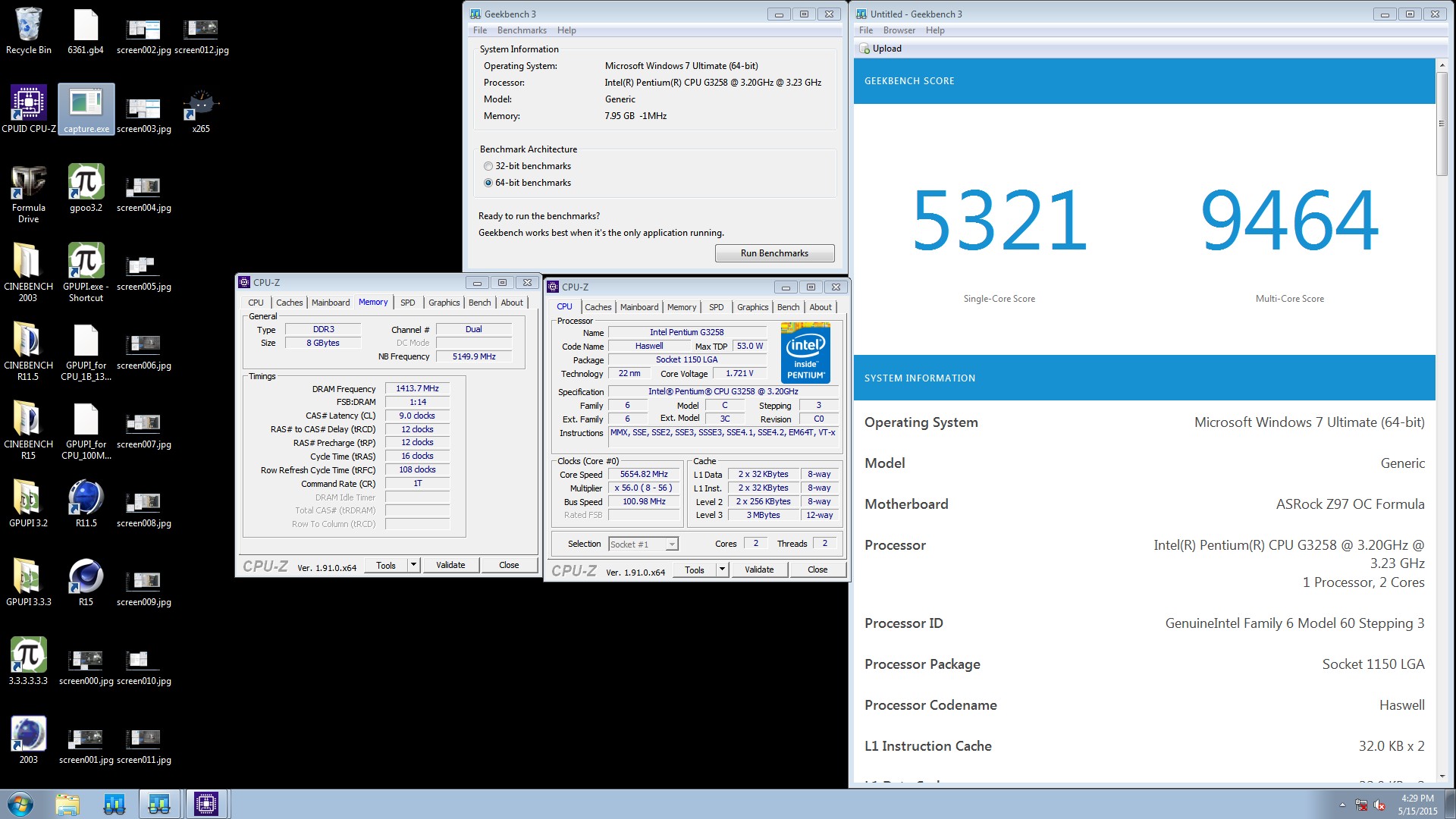Open About tab in left CPU-Z window
1456x819 pixels.
(x=512, y=303)
